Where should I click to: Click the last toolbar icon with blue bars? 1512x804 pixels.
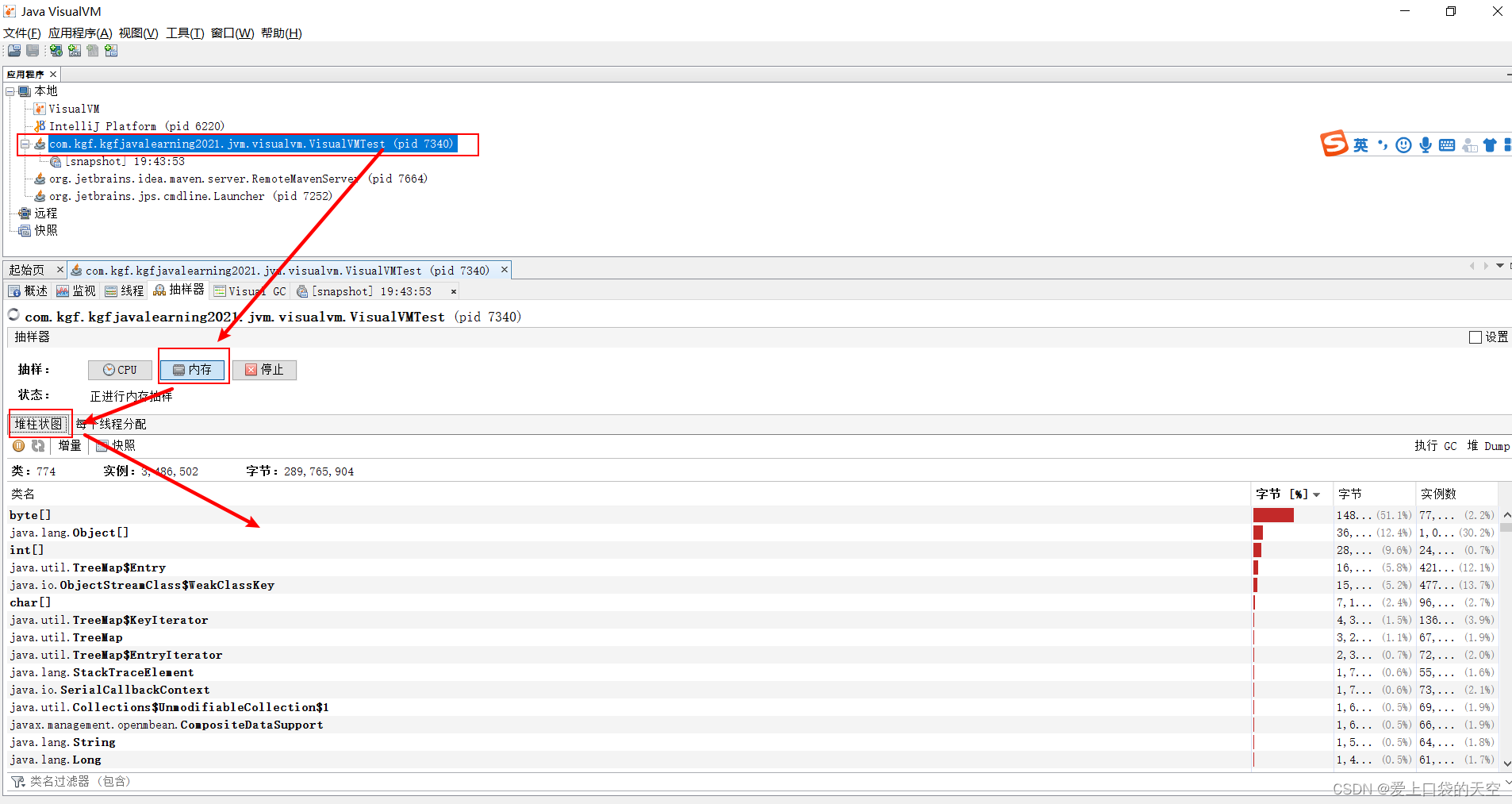coord(111,51)
